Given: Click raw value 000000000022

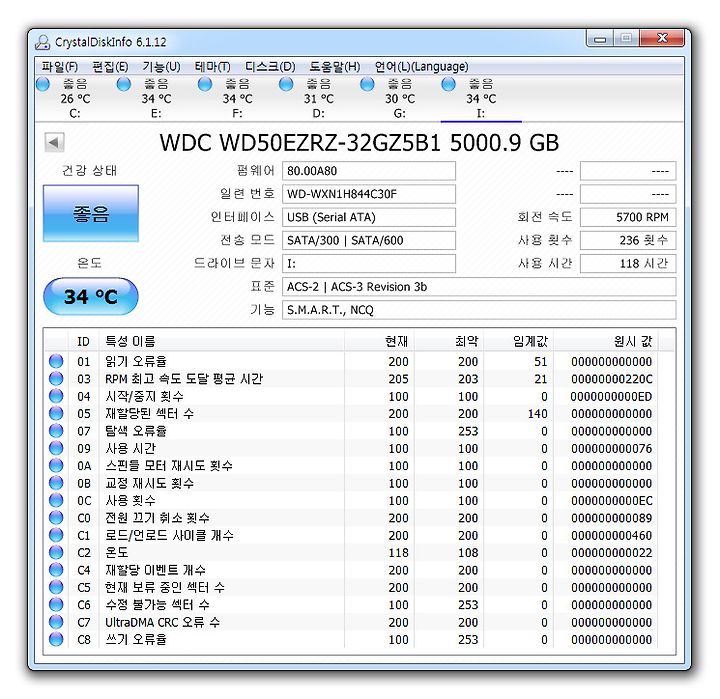Looking at the screenshot, I should tap(612, 552).
